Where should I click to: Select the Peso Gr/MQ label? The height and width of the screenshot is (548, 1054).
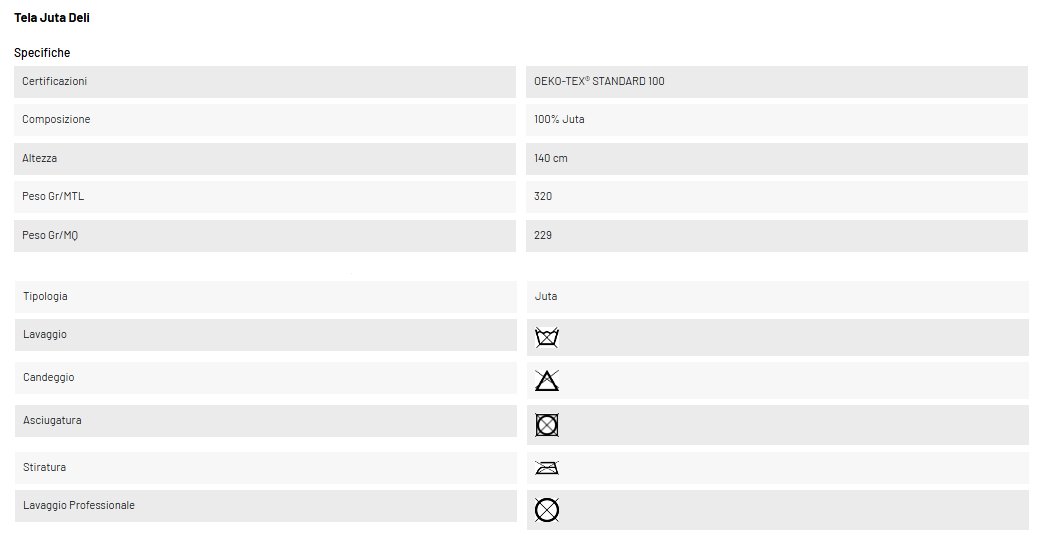point(51,235)
